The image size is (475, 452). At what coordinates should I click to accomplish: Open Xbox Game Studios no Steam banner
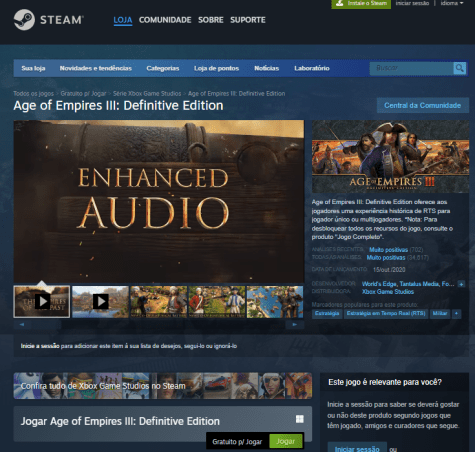tap(163, 386)
